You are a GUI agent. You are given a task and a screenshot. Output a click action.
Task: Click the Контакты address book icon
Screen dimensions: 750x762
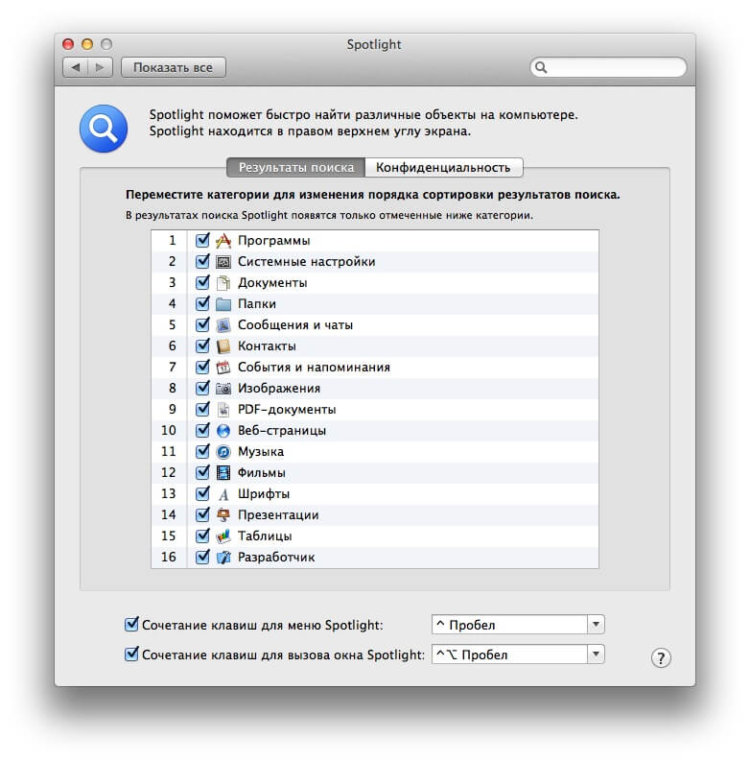[x=223, y=346]
